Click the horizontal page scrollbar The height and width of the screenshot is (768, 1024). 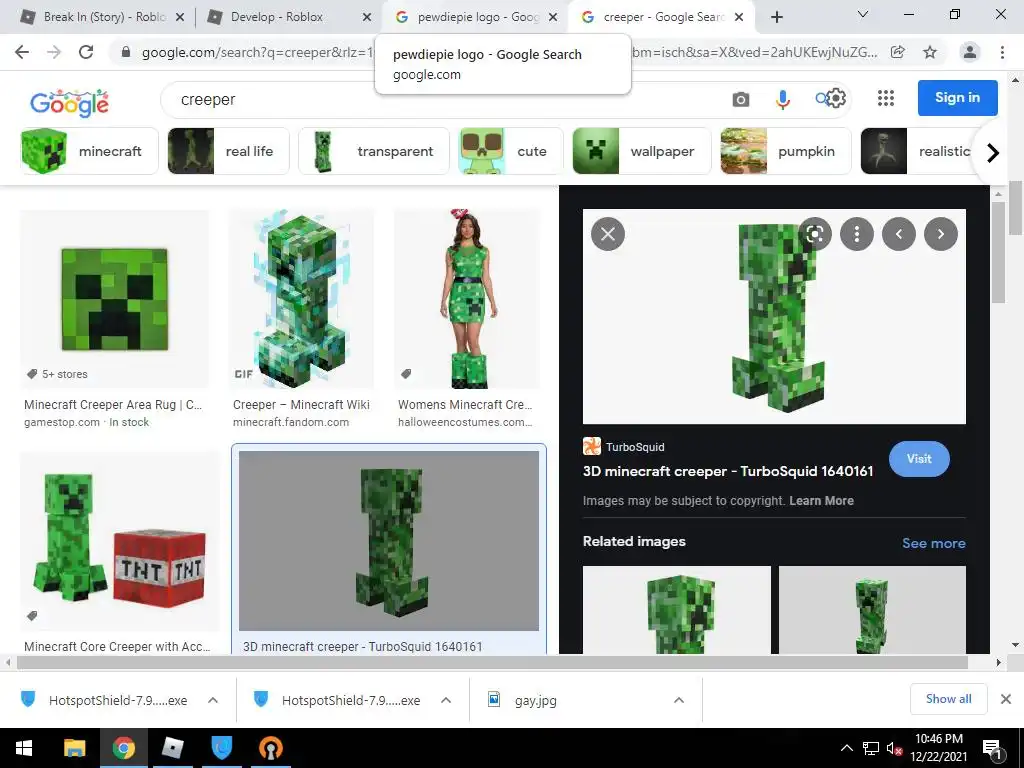(492, 662)
